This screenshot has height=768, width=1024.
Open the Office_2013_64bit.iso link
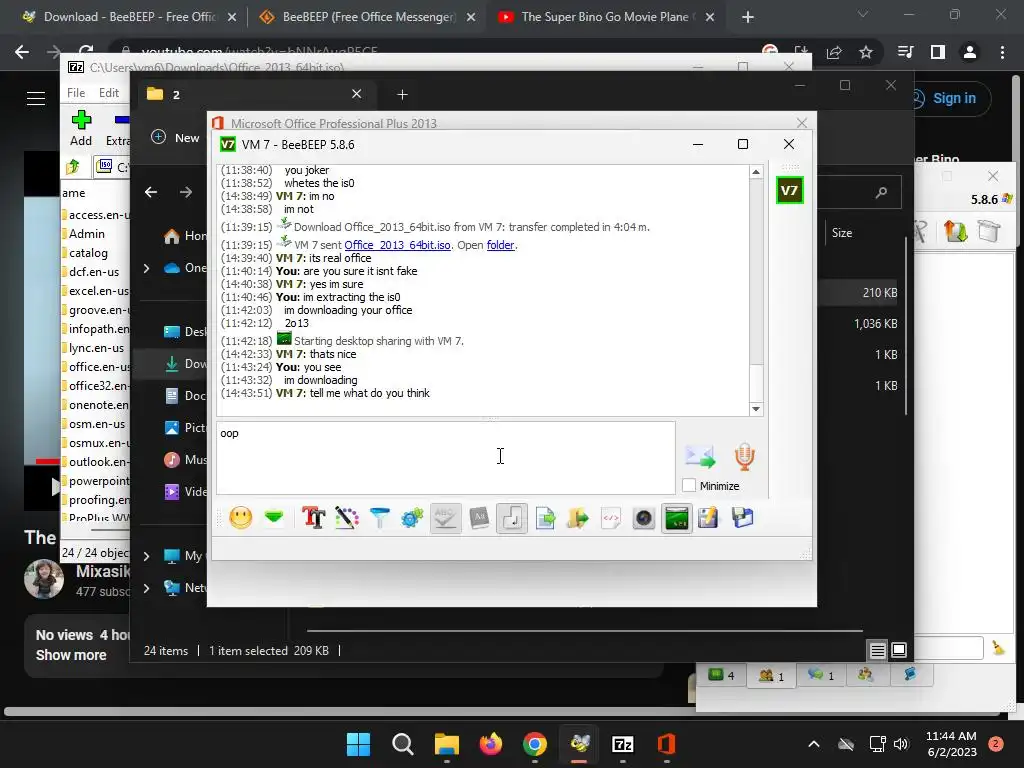coord(397,245)
